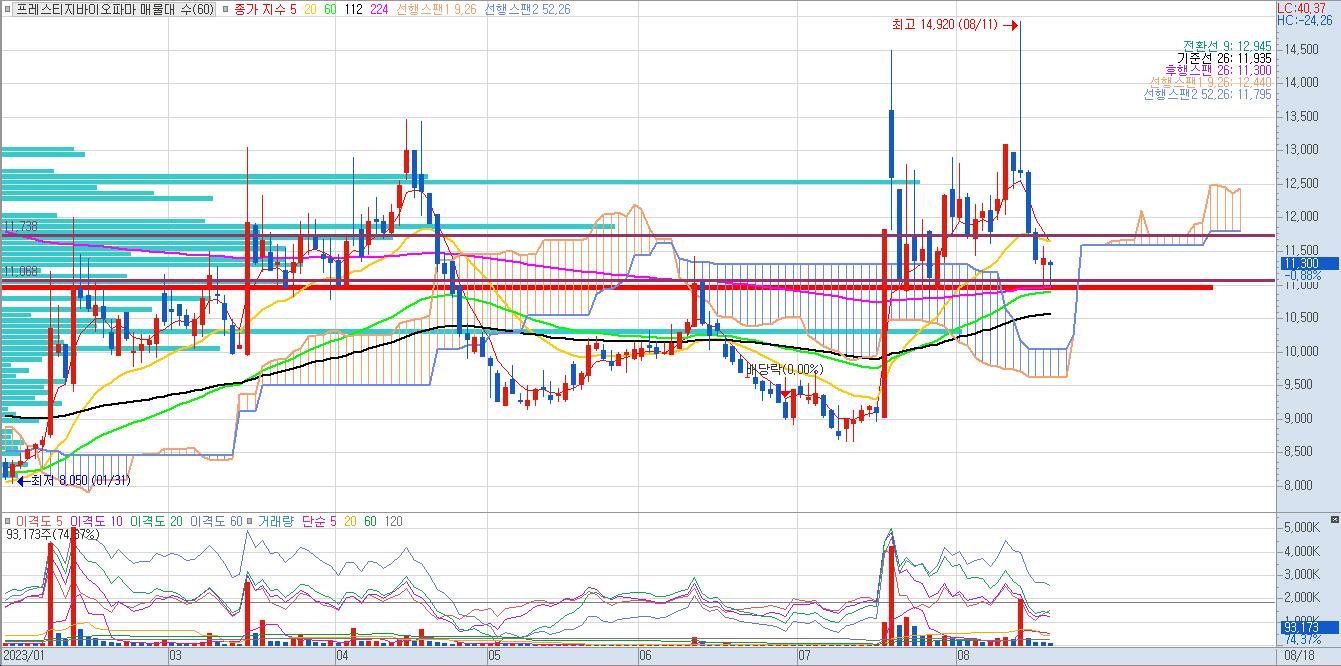Click the square marker before 종가 지수

(225, 9)
